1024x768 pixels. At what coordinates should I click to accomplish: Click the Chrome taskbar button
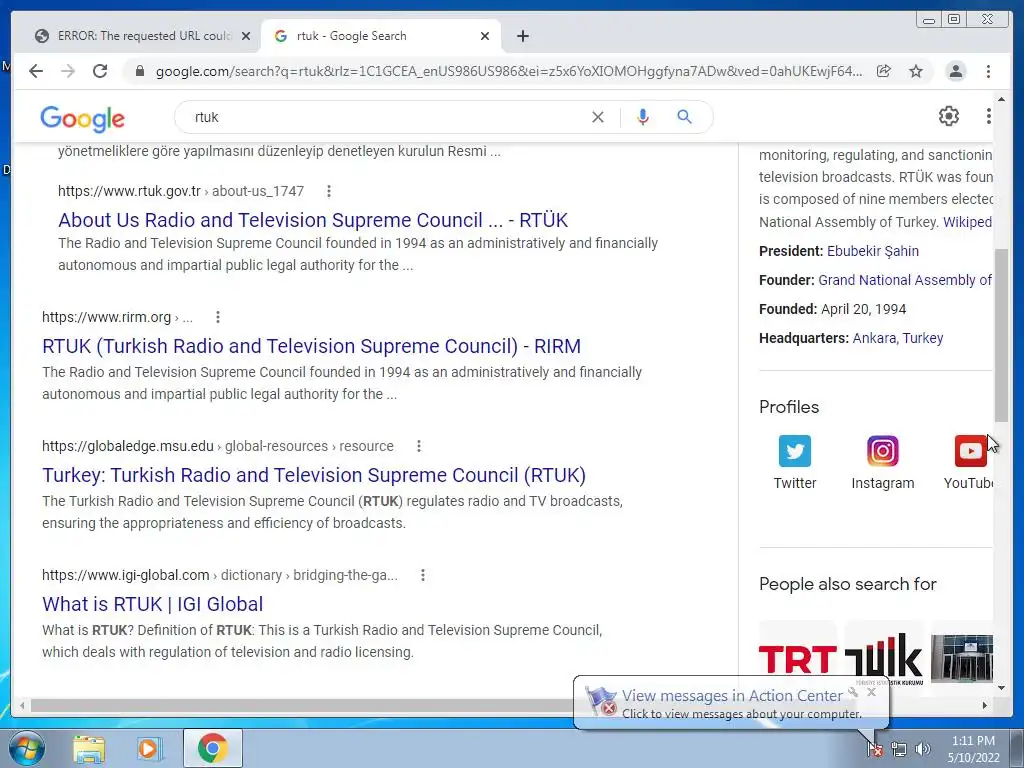212,748
